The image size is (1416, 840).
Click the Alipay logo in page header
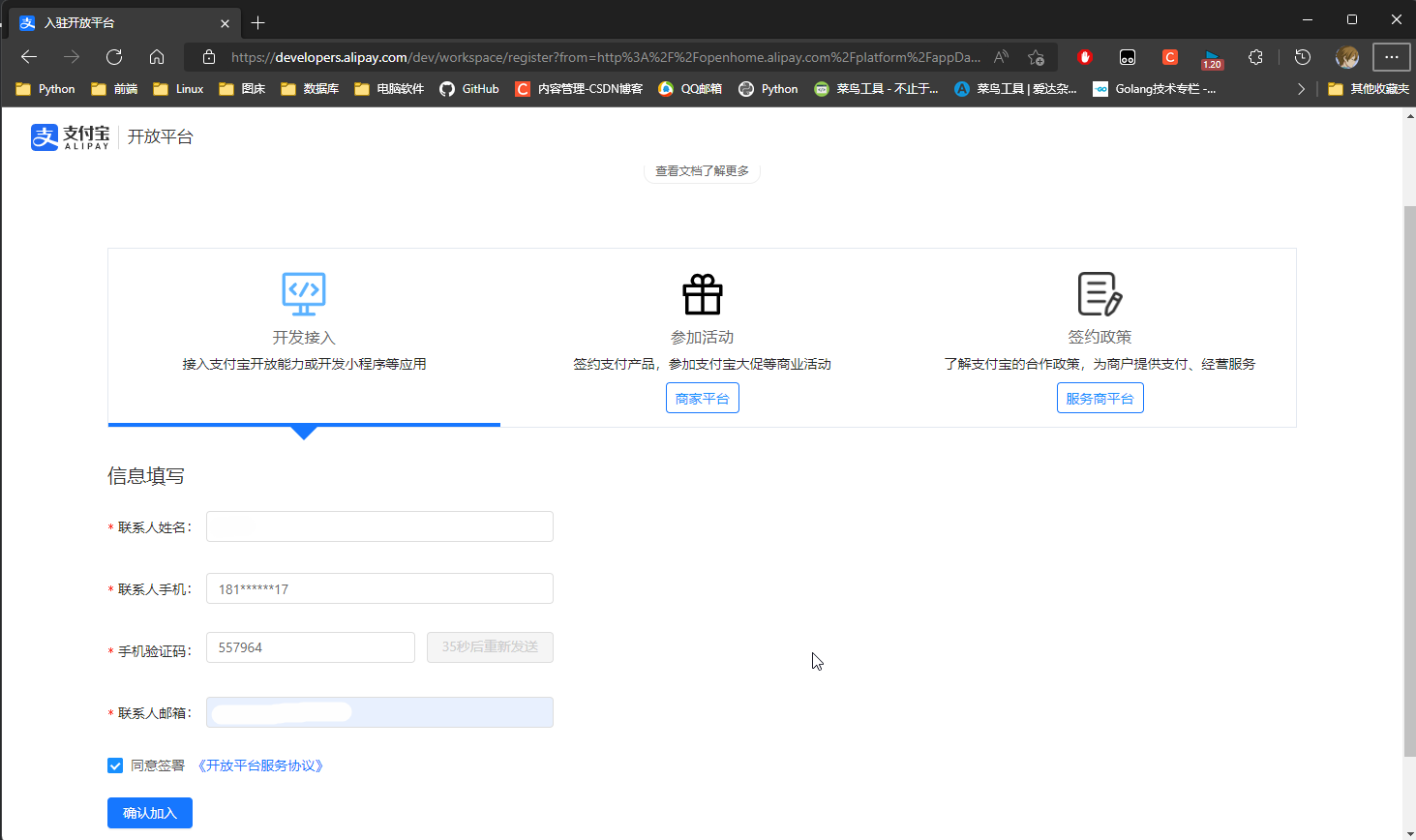[x=70, y=136]
